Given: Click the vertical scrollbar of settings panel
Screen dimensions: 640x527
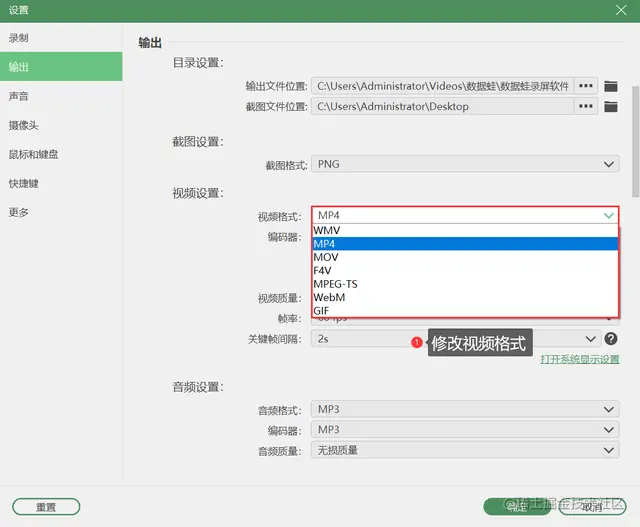Looking at the screenshot, I should coord(636,142).
